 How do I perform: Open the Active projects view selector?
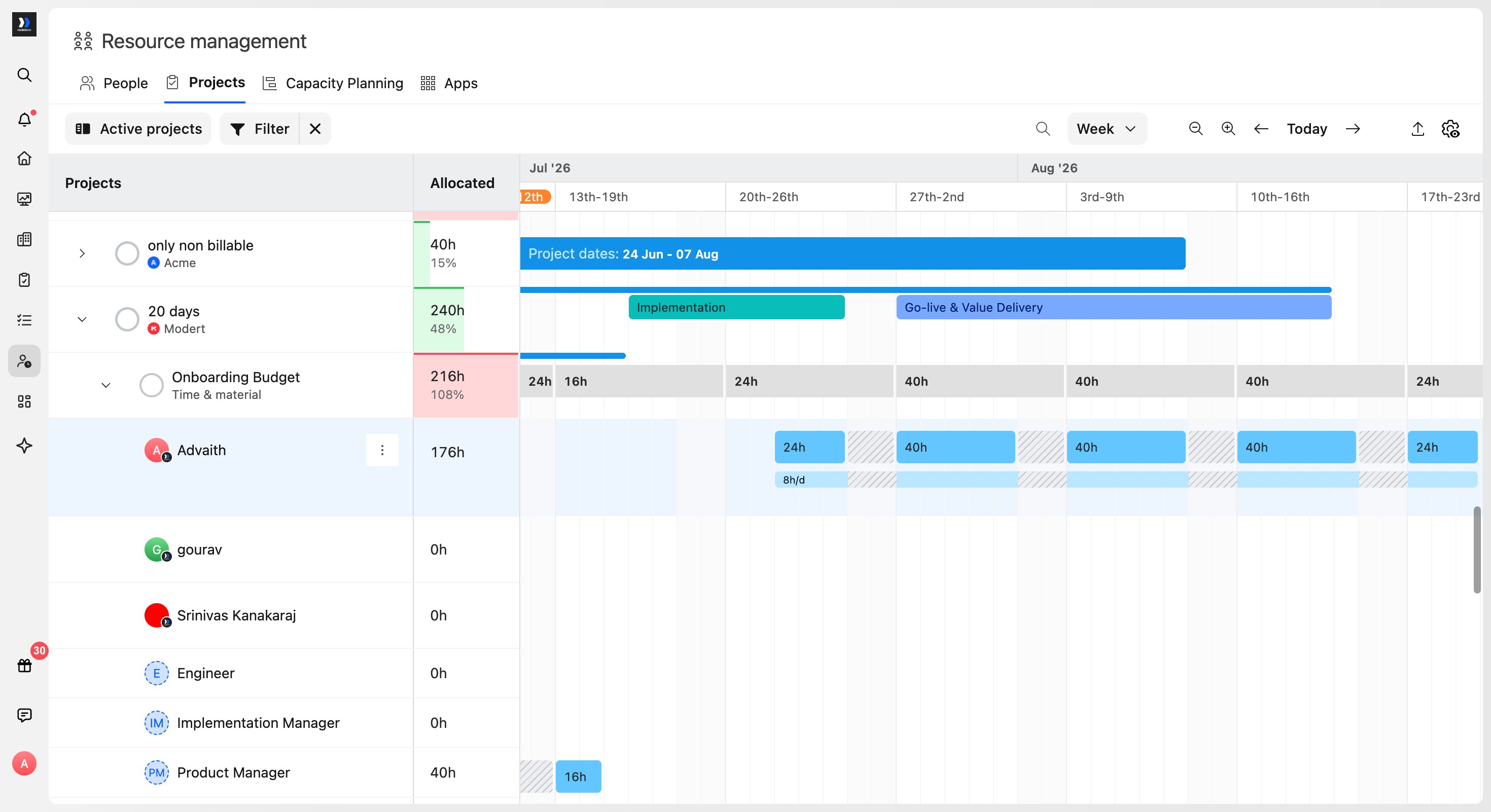point(138,128)
